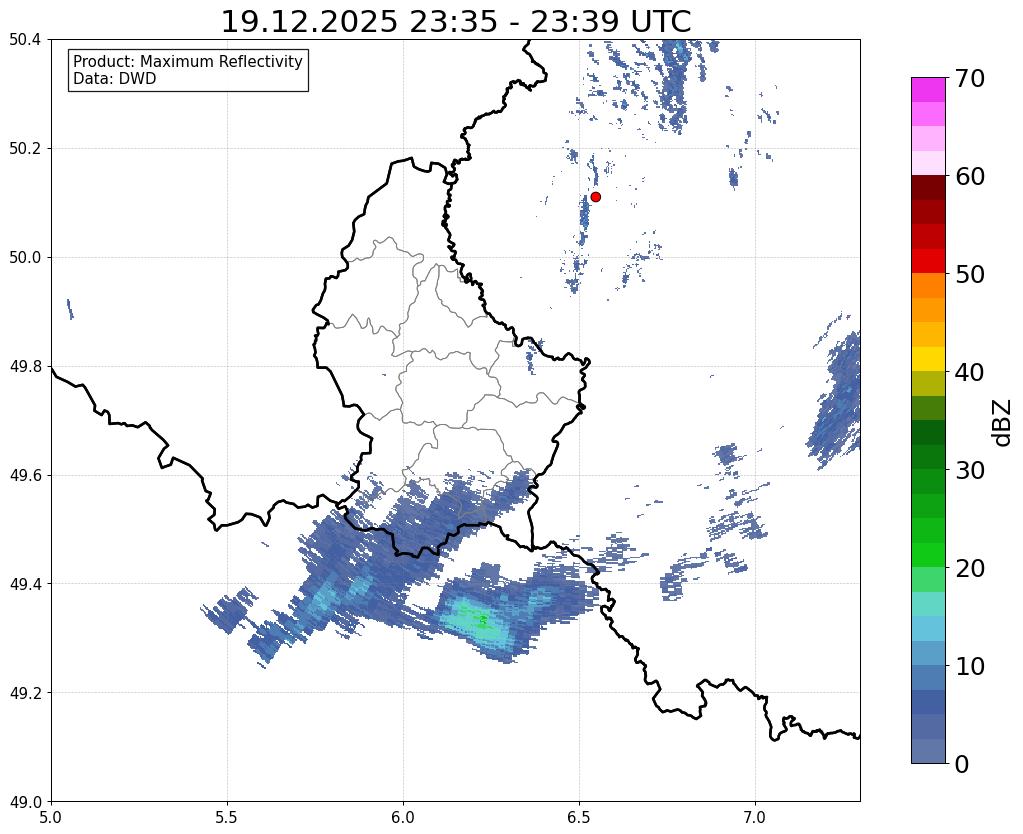
Task: Click the 50.0 latitude axis label
Action: (25, 258)
